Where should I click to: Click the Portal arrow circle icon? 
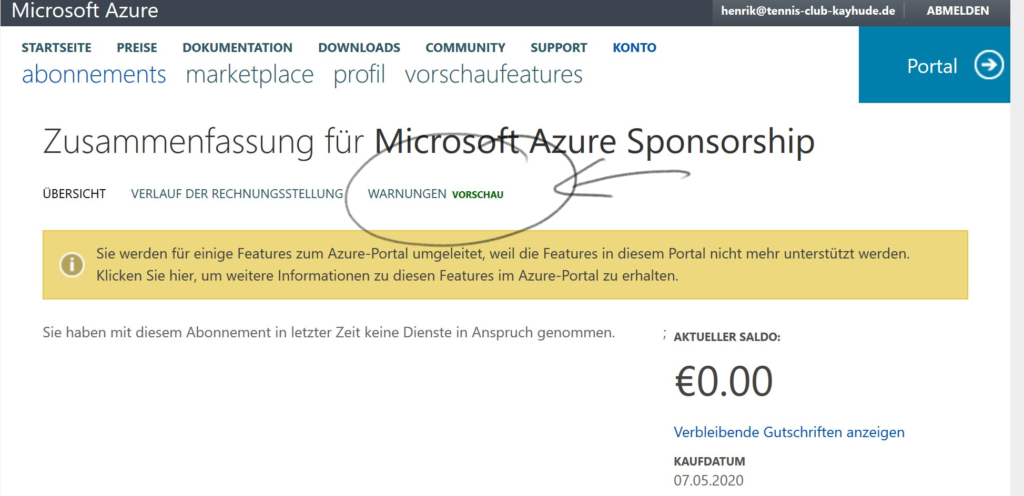(989, 66)
